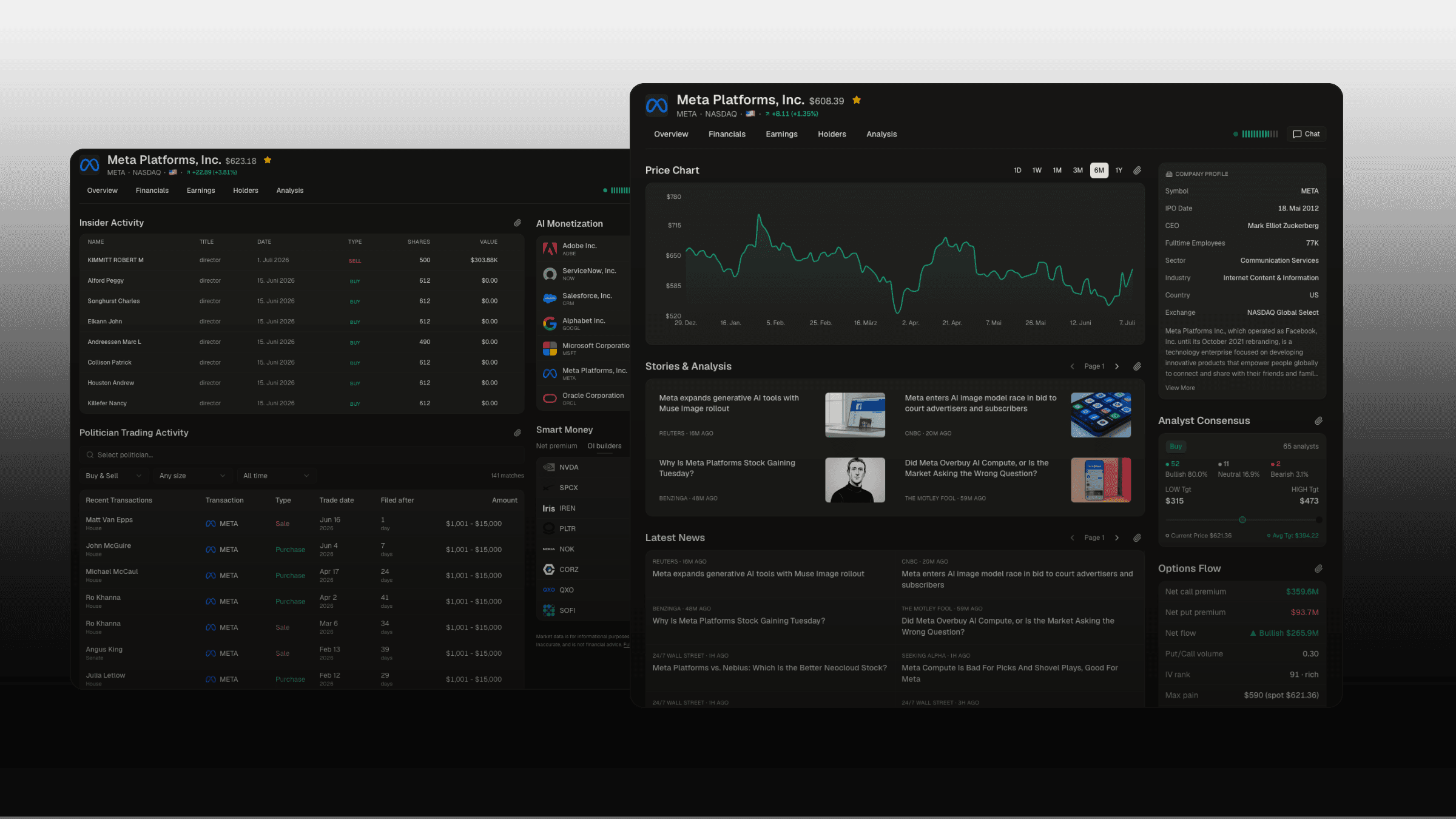This screenshot has width=1456, height=819.
Task: Open the All time filter dropdown
Action: (276, 476)
